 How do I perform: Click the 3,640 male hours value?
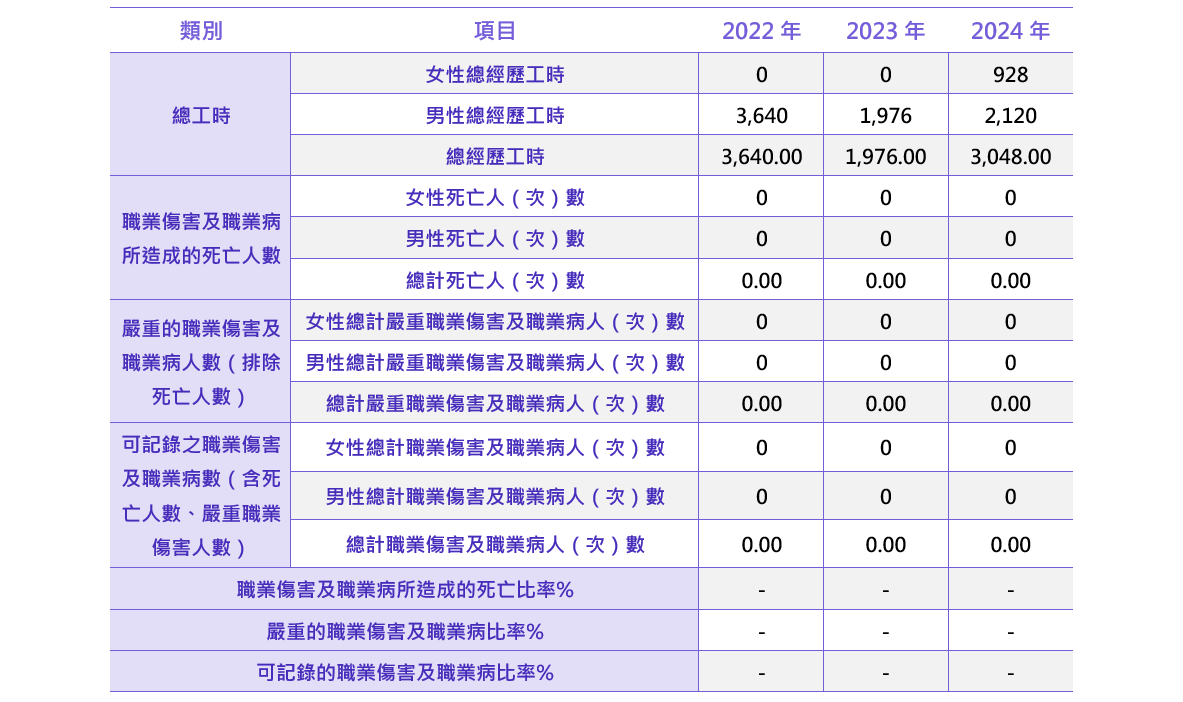761,116
